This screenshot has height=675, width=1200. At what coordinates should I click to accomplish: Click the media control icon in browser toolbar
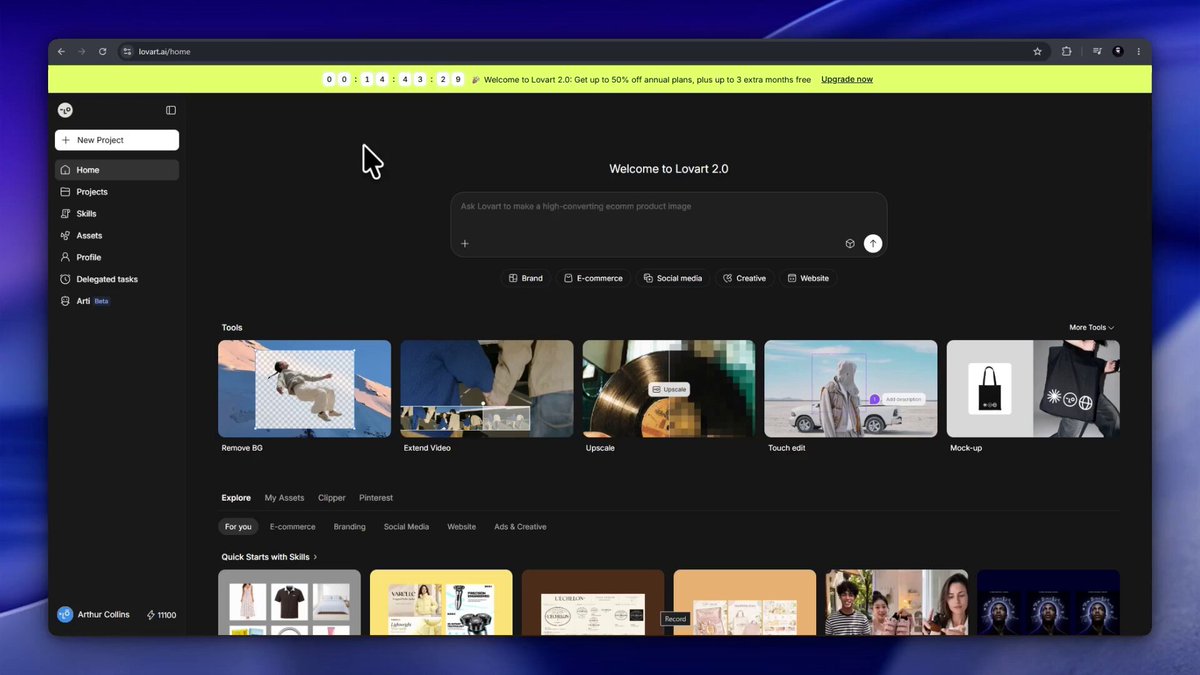1097,51
